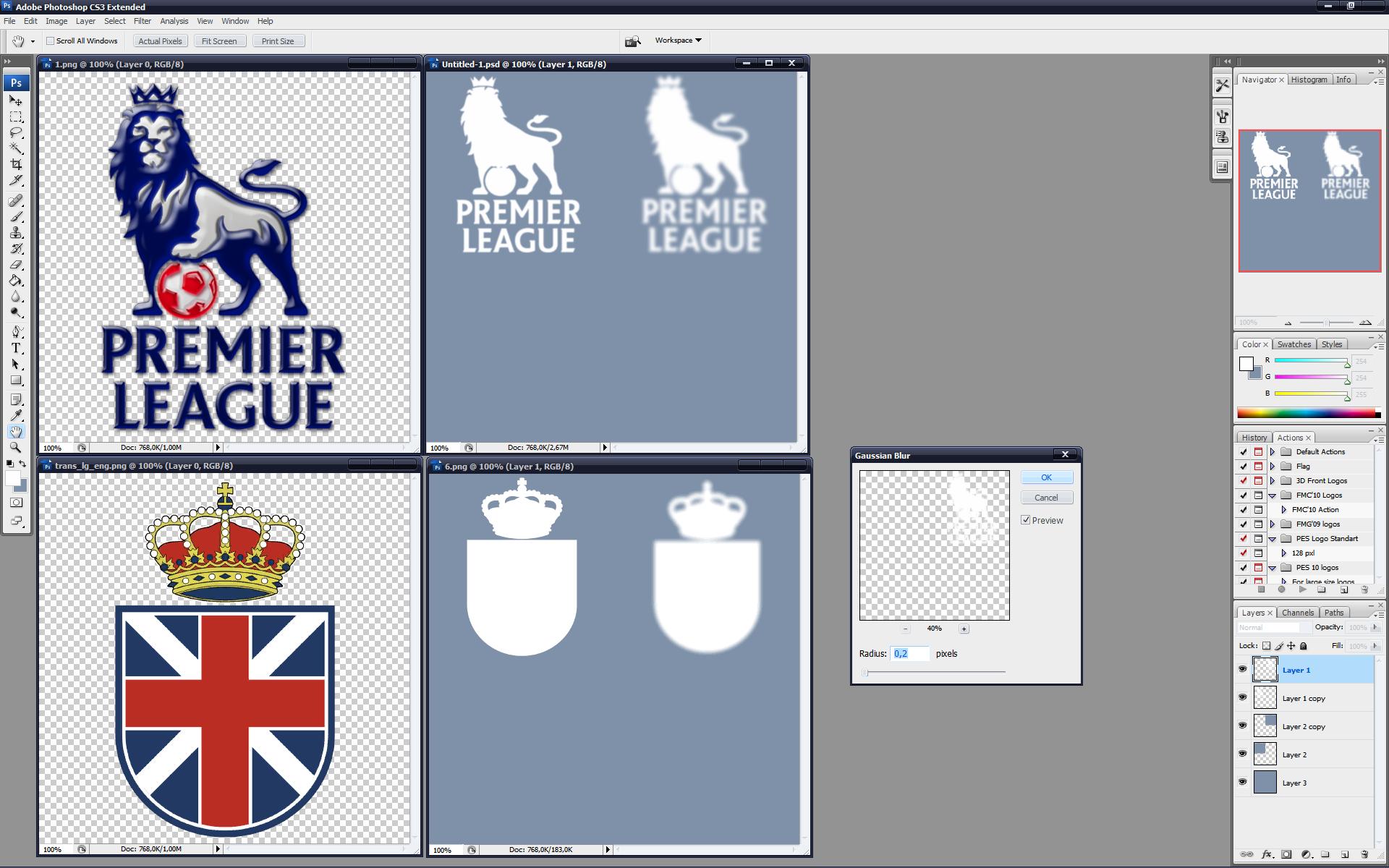This screenshot has height=868, width=1389.
Task: Select the Blur tool
Action: click(x=16, y=297)
